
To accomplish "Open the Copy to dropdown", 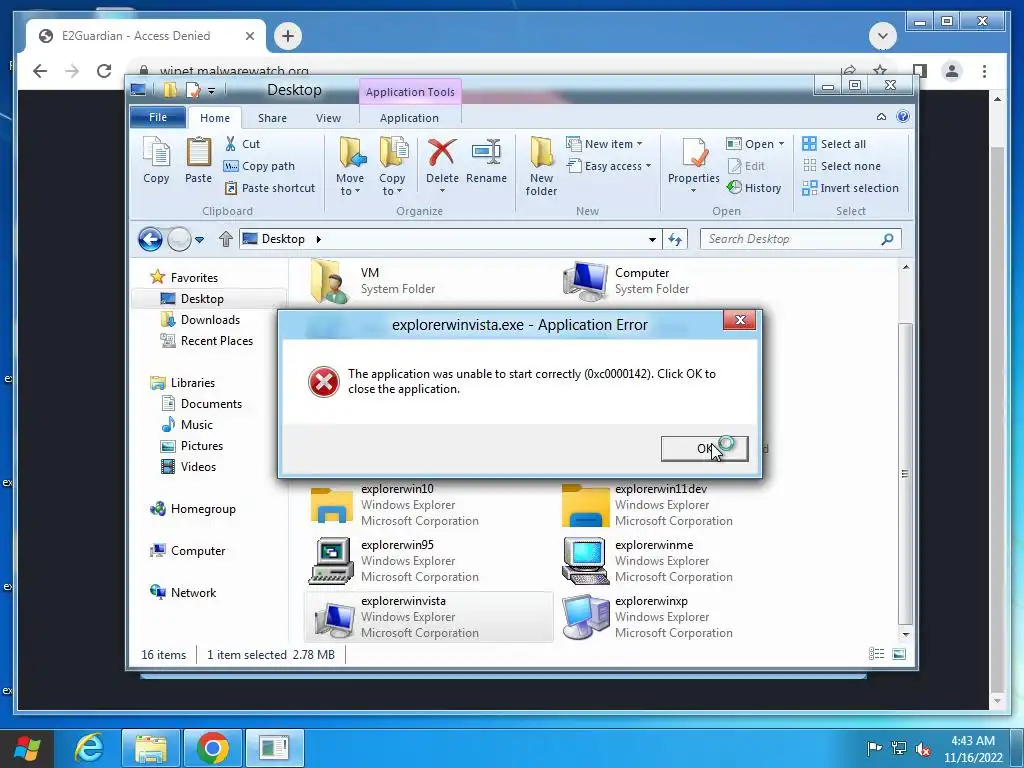I will (x=392, y=167).
